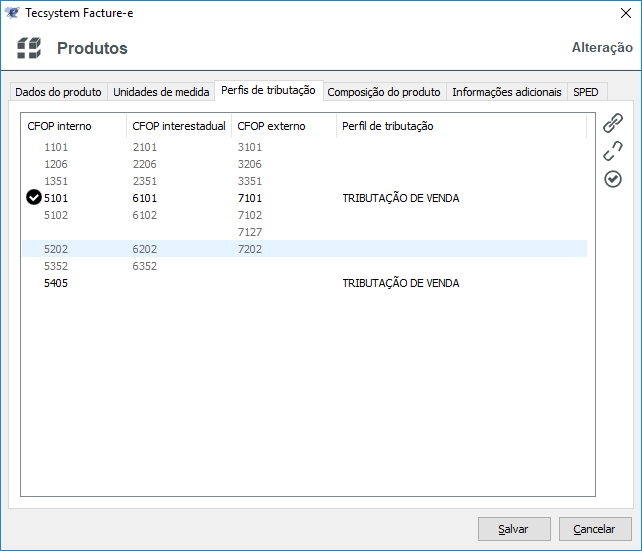Switch to Unidades de medida tab

click(161, 92)
